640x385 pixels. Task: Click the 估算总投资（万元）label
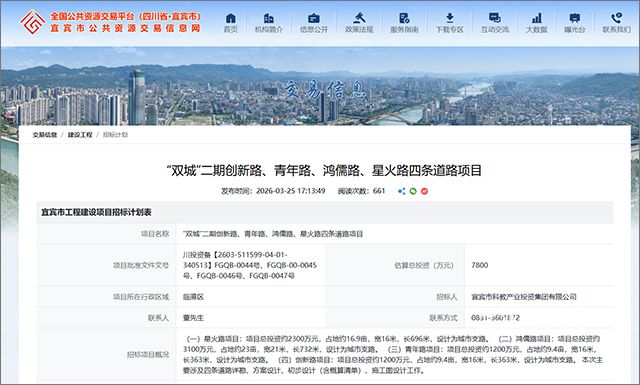coord(424,265)
